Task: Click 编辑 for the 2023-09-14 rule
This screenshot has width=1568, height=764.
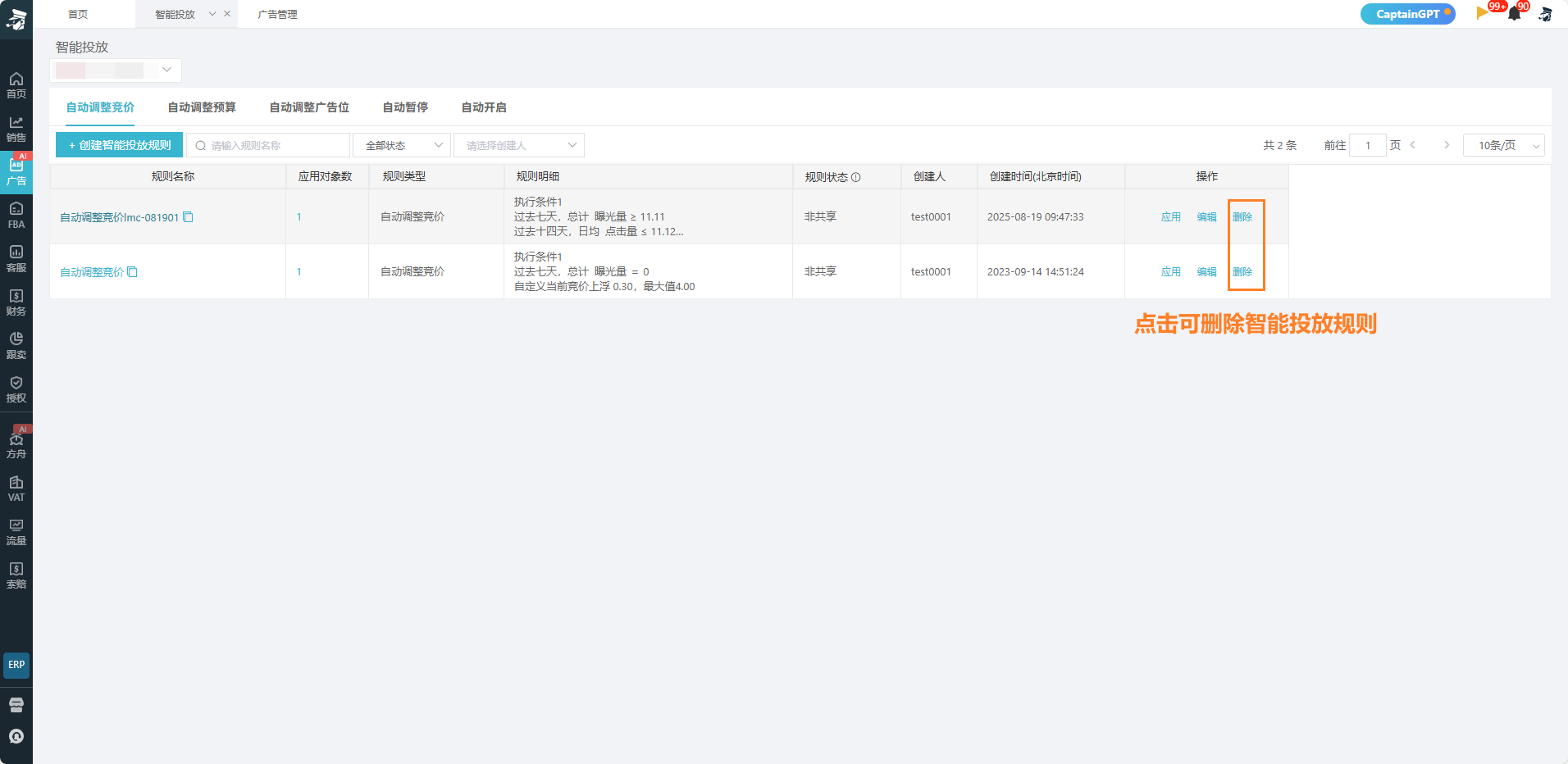Action: (x=1207, y=272)
